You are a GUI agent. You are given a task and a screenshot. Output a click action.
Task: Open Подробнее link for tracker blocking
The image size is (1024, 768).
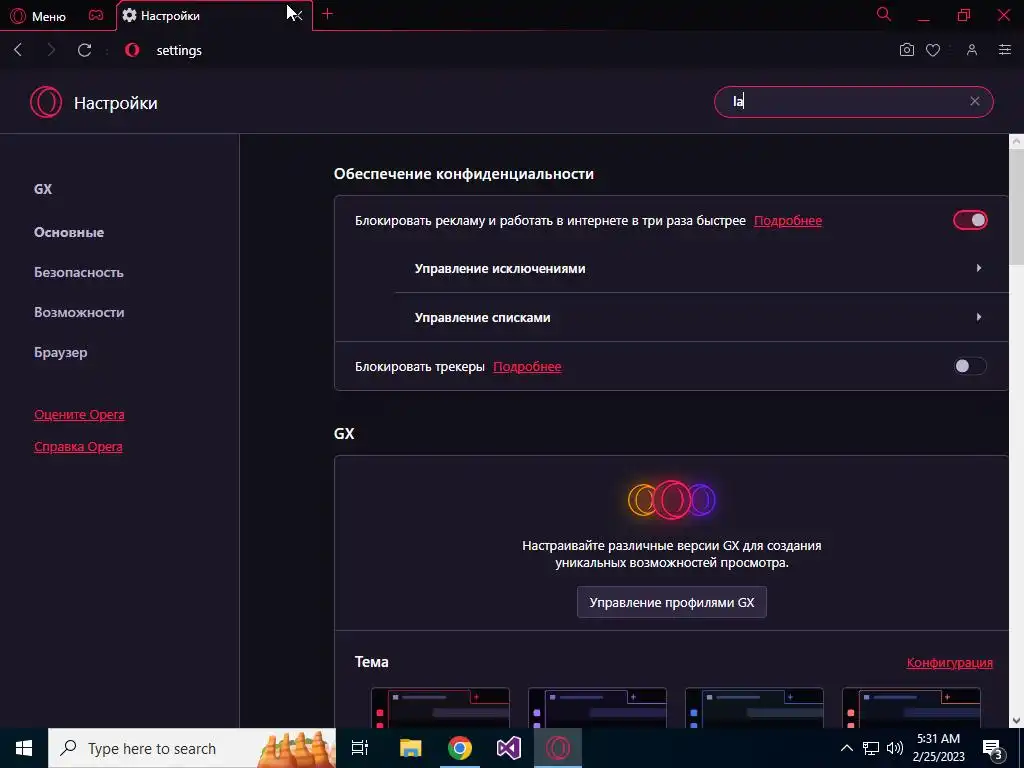tap(527, 366)
